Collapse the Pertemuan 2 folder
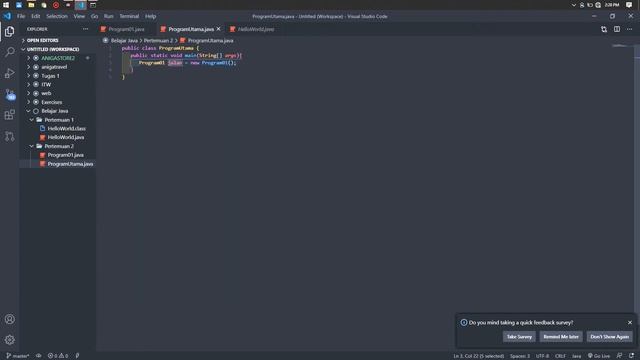The image size is (640, 360). coord(59,146)
